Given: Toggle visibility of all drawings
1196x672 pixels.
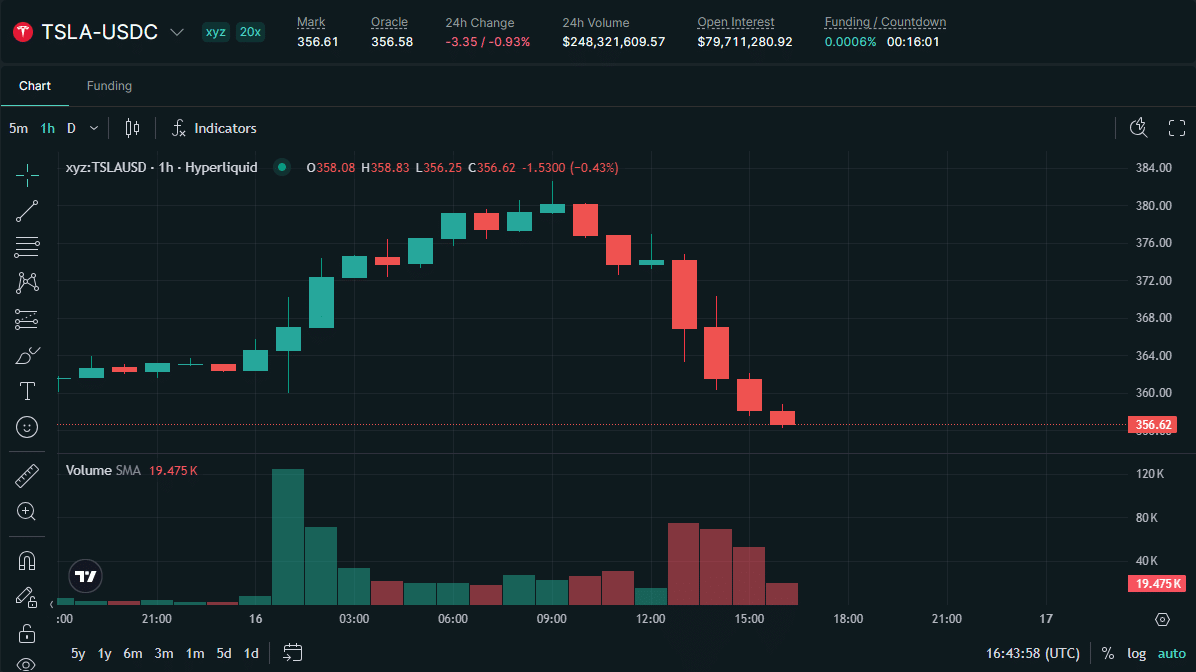Looking at the screenshot, I should (27, 664).
